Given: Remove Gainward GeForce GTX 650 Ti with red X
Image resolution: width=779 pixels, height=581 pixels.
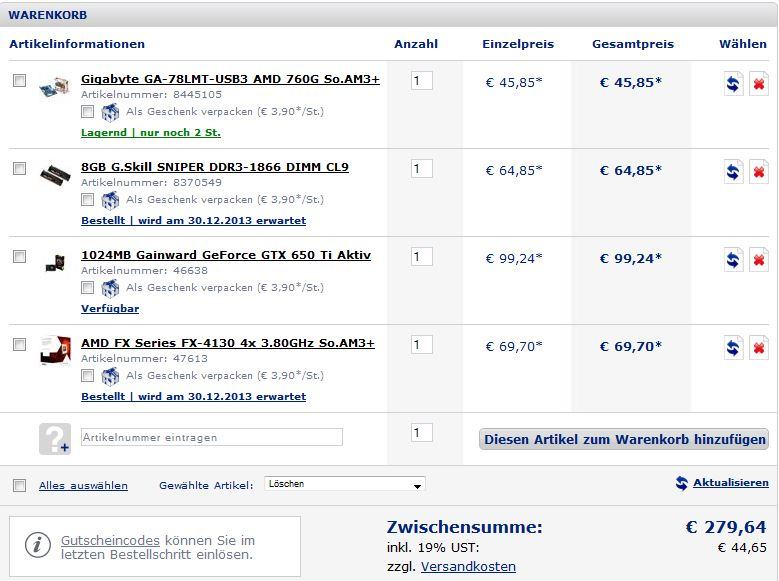Looking at the screenshot, I should 759,260.
